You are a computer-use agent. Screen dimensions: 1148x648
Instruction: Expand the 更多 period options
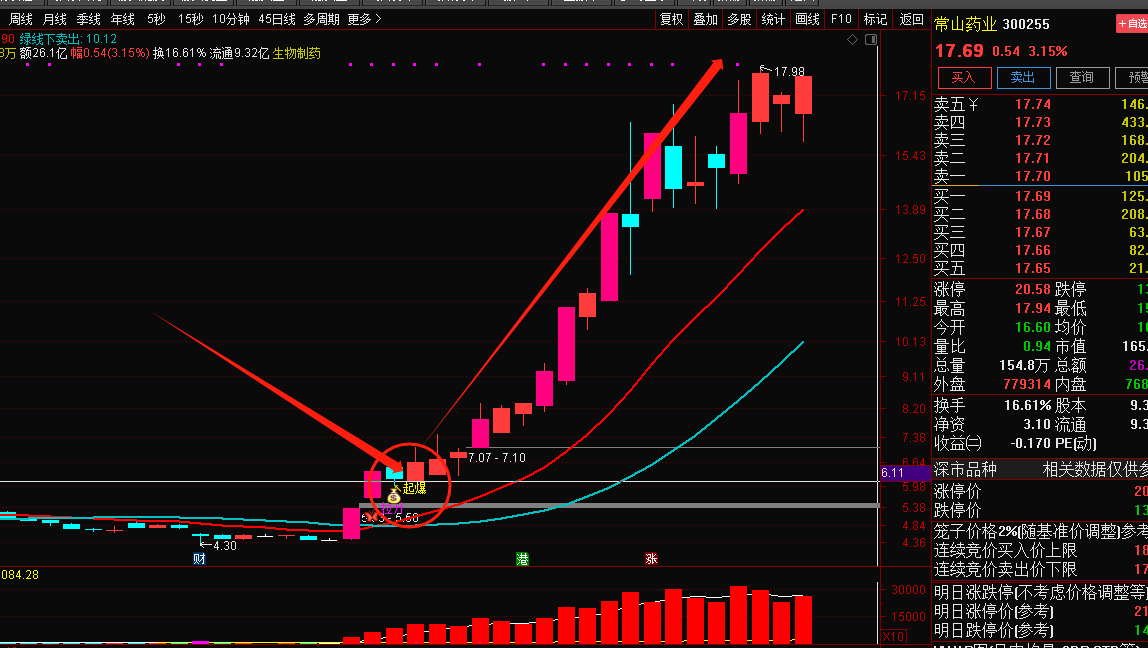[x=364, y=19]
